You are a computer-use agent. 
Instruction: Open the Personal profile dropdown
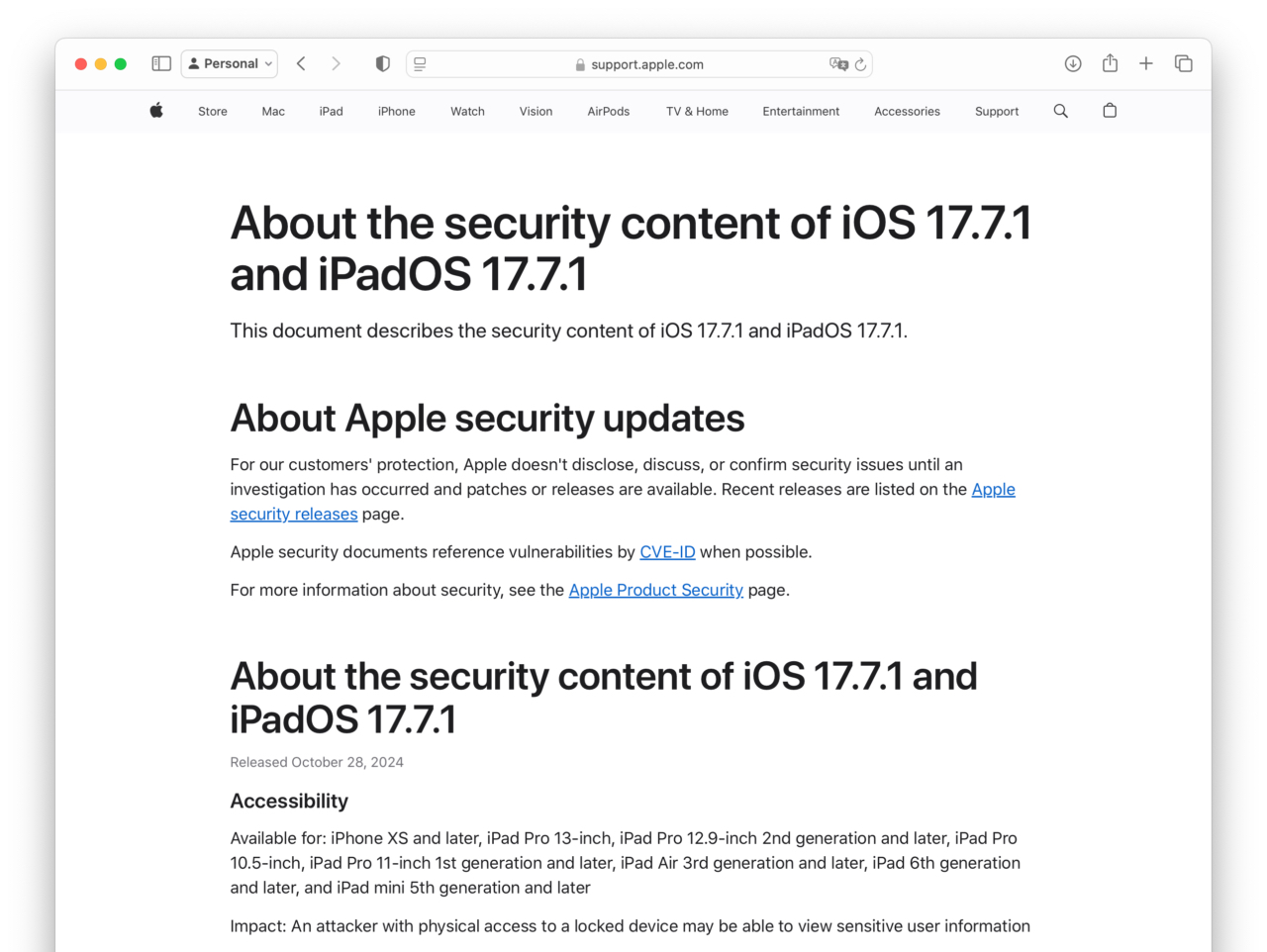coord(230,63)
